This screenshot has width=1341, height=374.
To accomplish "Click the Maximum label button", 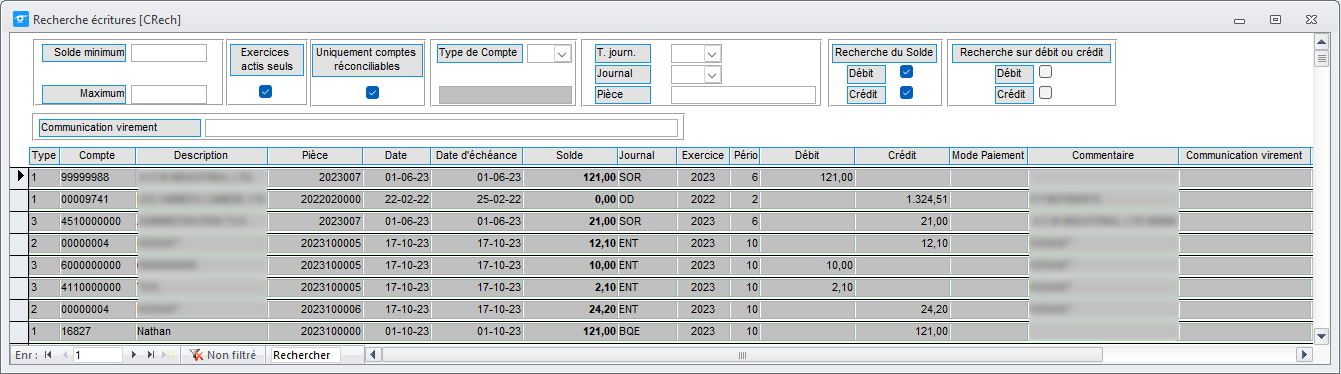I will (x=84, y=94).
